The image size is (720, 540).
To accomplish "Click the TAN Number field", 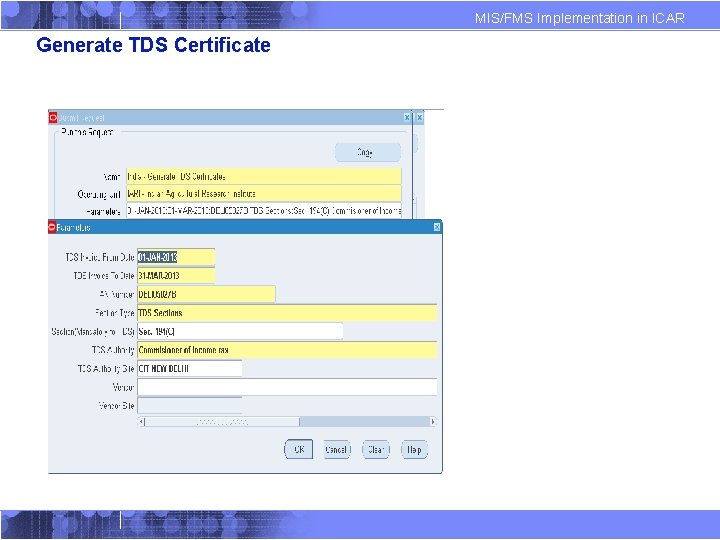I will pyautogui.click(x=206, y=294).
